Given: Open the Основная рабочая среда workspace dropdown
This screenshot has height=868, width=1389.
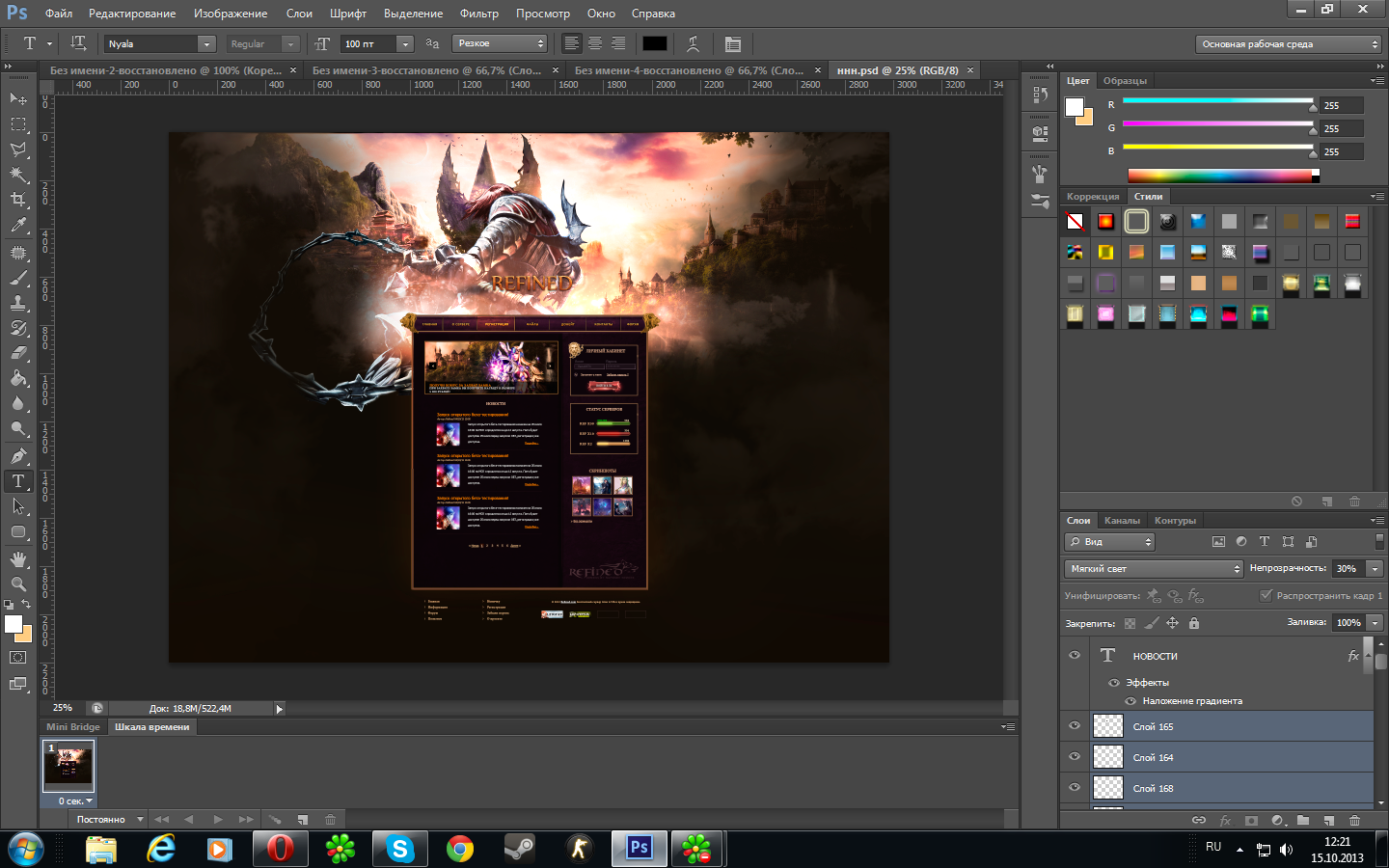Looking at the screenshot, I should pyautogui.click(x=1289, y=44).
